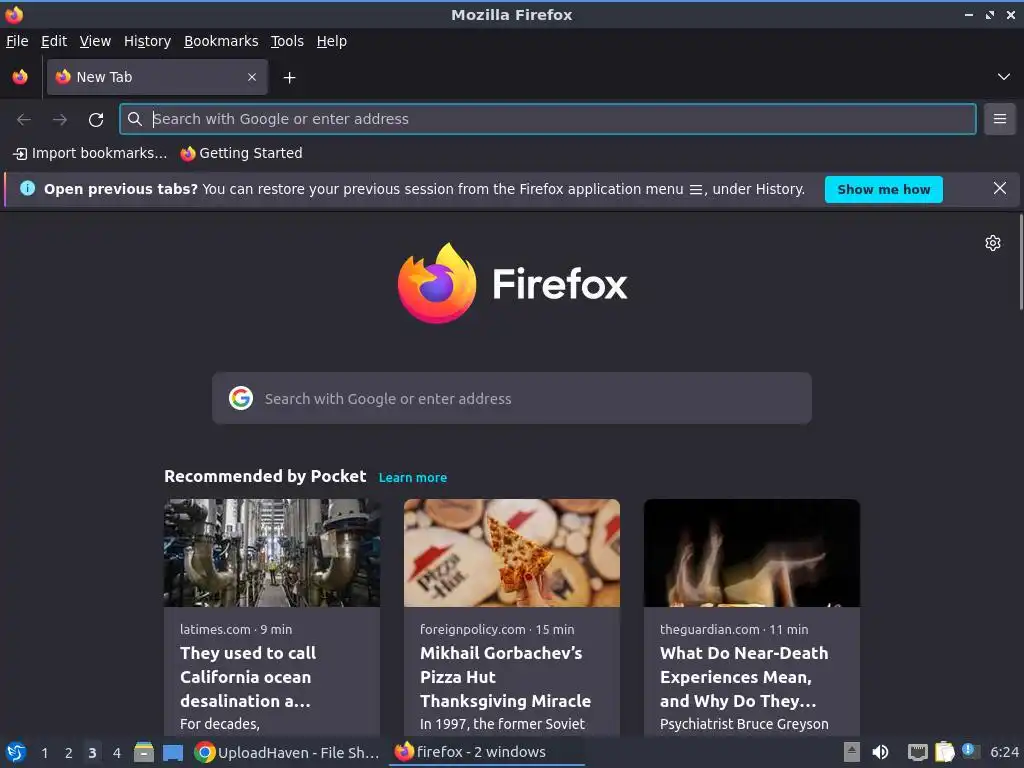Click the show desktop taskbar icon
Screen dimensions: 1024x768
172,753
